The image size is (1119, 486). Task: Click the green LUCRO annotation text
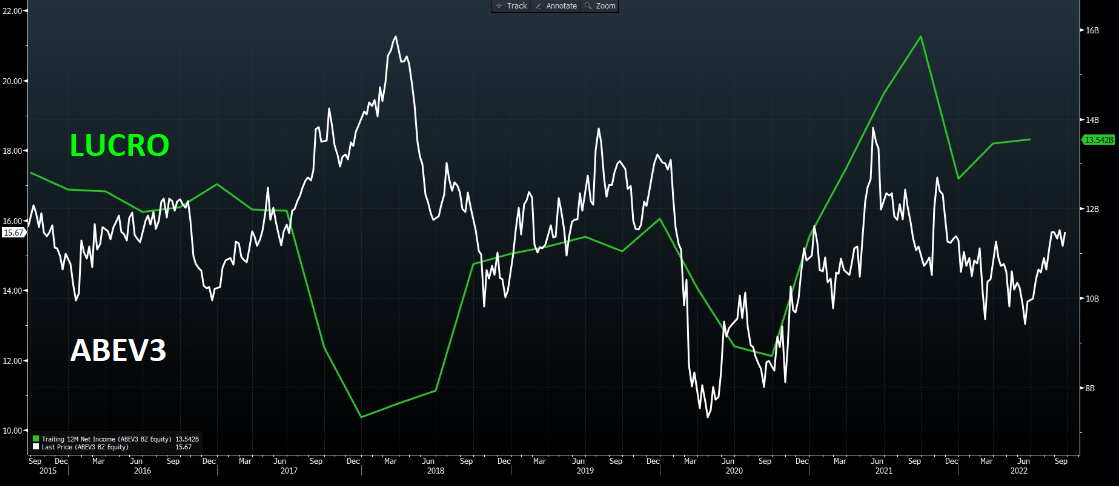coord(119,146)
